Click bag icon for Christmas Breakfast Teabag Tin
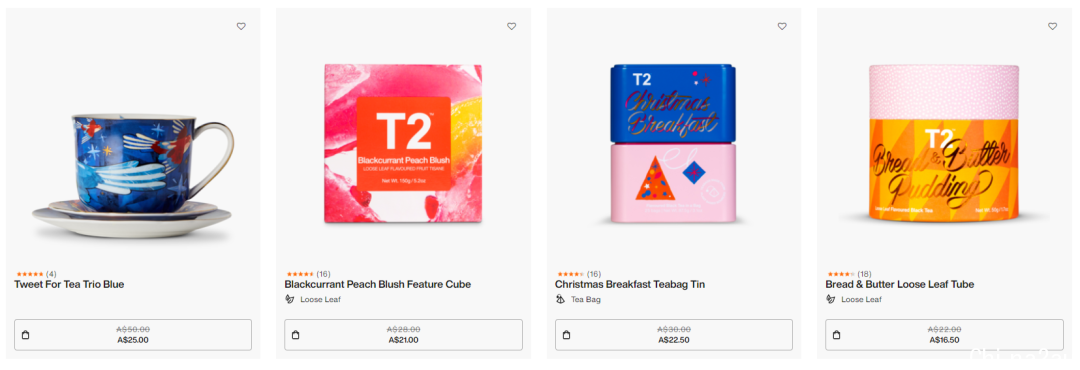Screen dimensions: 1080x370 [566, 335]
